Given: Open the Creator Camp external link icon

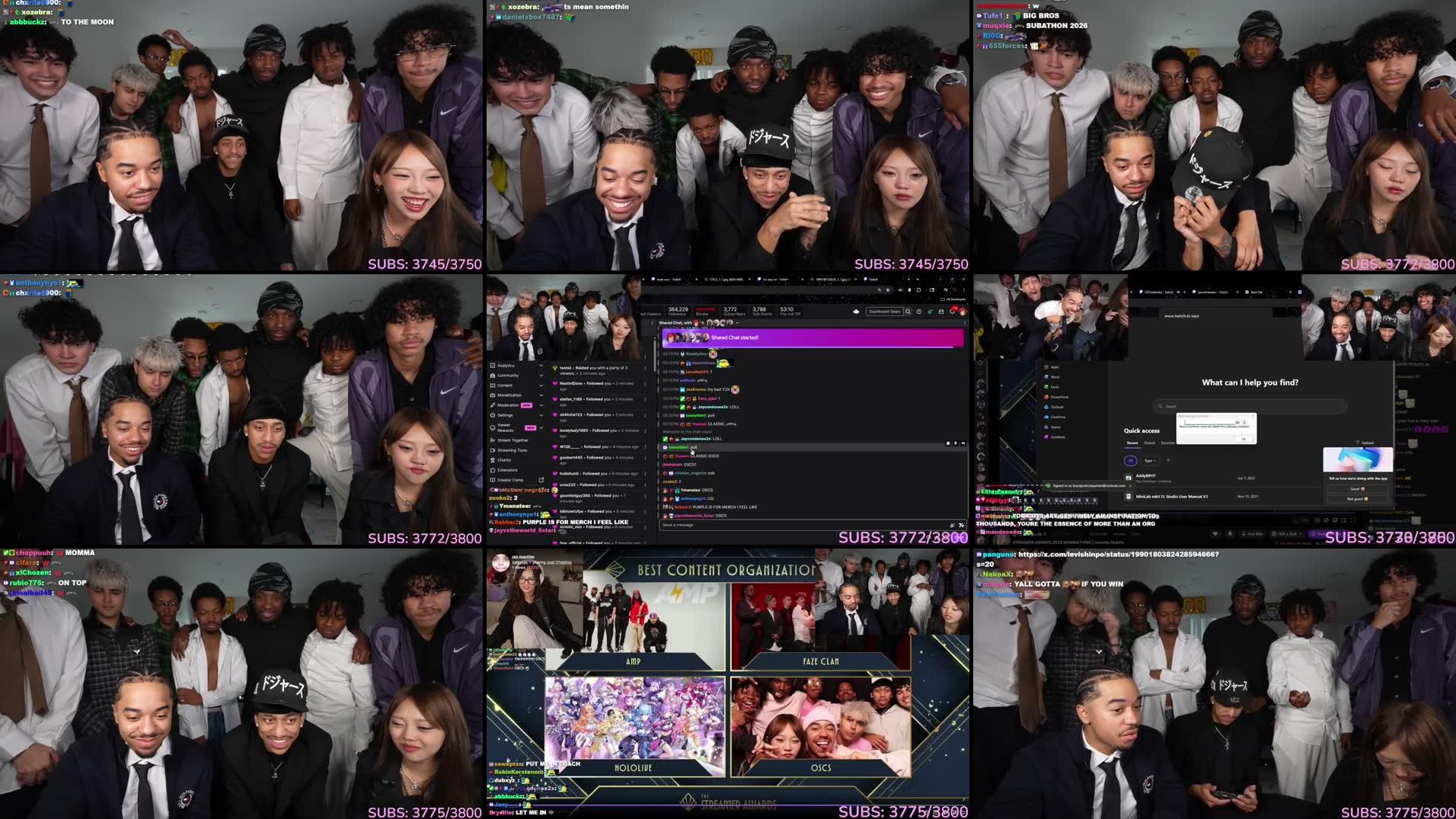Looking at the screenshot, I should (541, 480).
